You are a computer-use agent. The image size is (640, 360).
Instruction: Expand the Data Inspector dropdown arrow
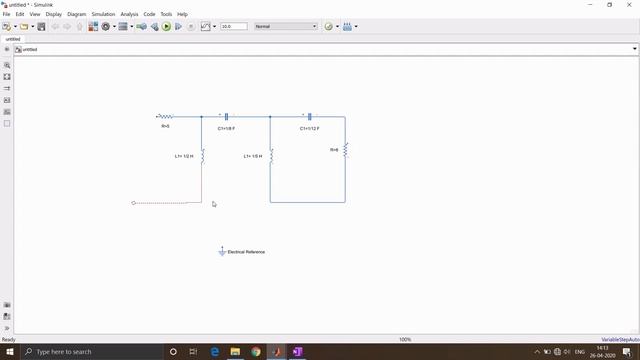[x=215, y=27]
